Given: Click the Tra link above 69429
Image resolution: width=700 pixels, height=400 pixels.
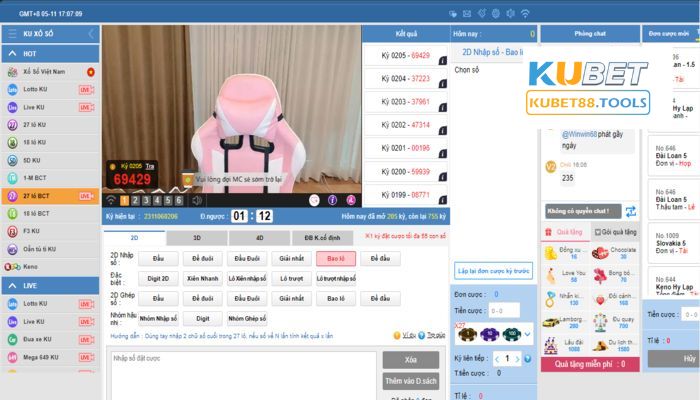Looking at the screenshot, I should (x=150, y=166).
